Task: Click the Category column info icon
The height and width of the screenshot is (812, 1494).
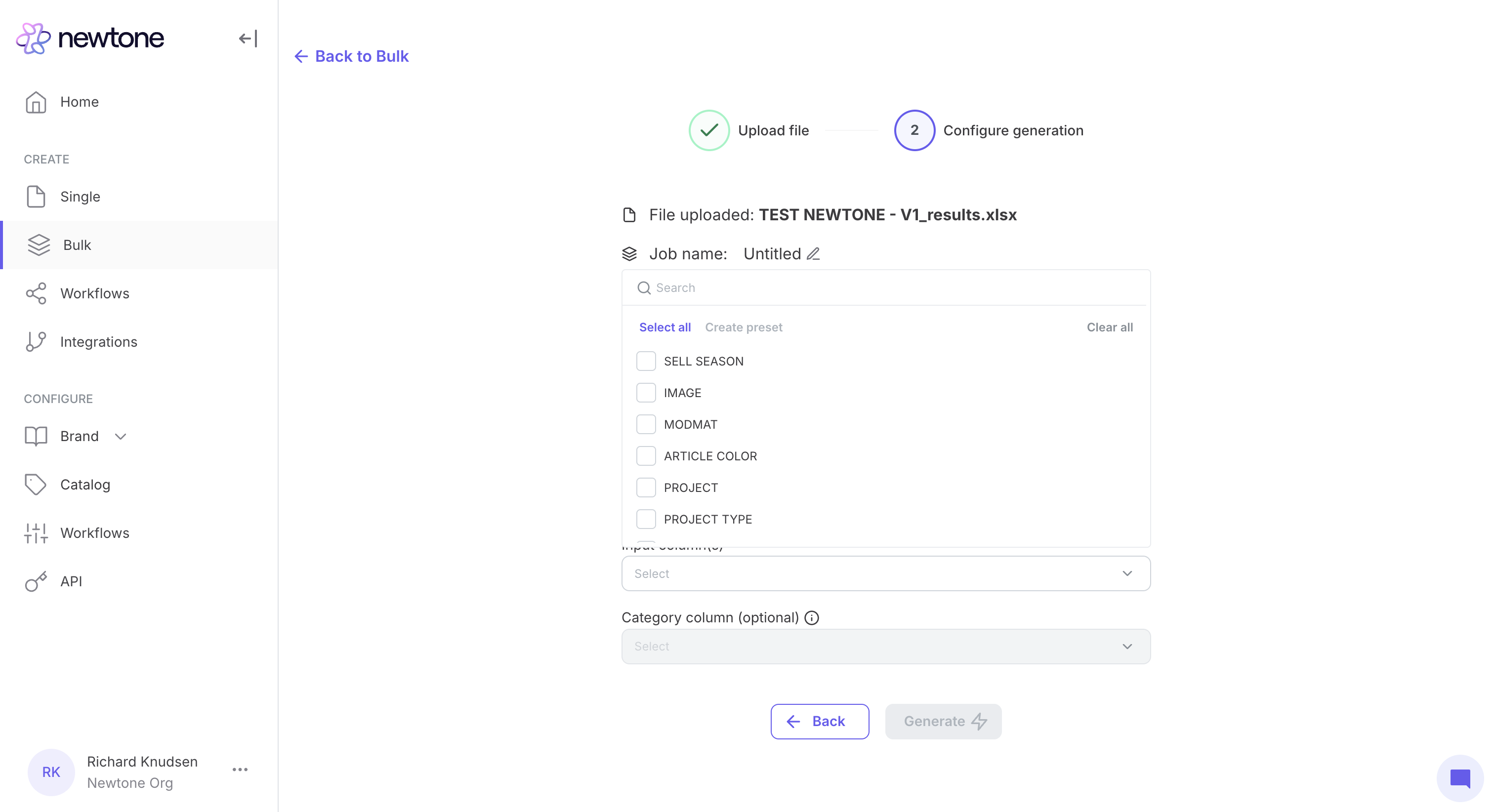Action: tap(812, 618)
